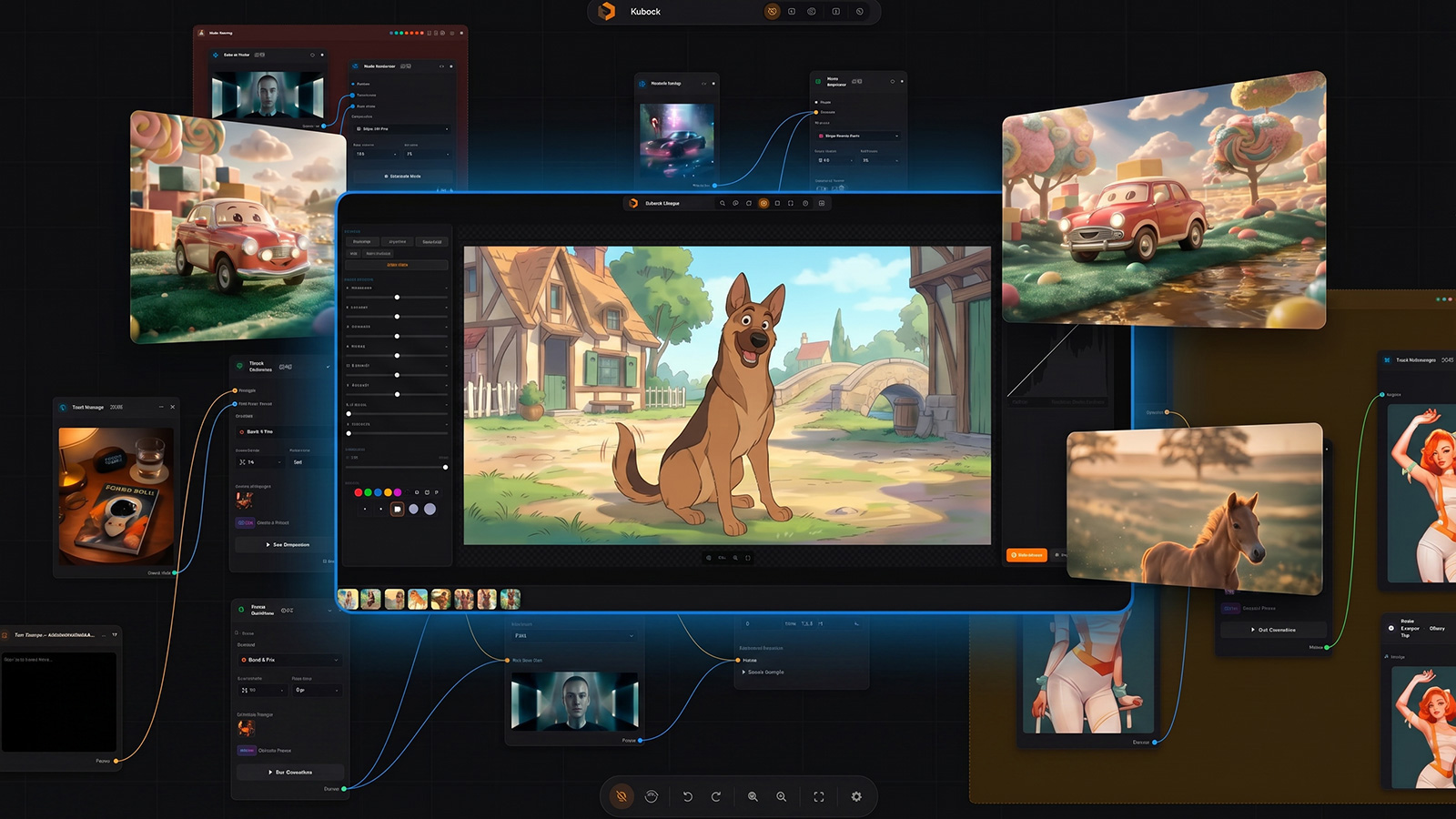The image size is (1456, 819).
Task: Open the dog image in the editor canvas
Action: click(727, 395)
